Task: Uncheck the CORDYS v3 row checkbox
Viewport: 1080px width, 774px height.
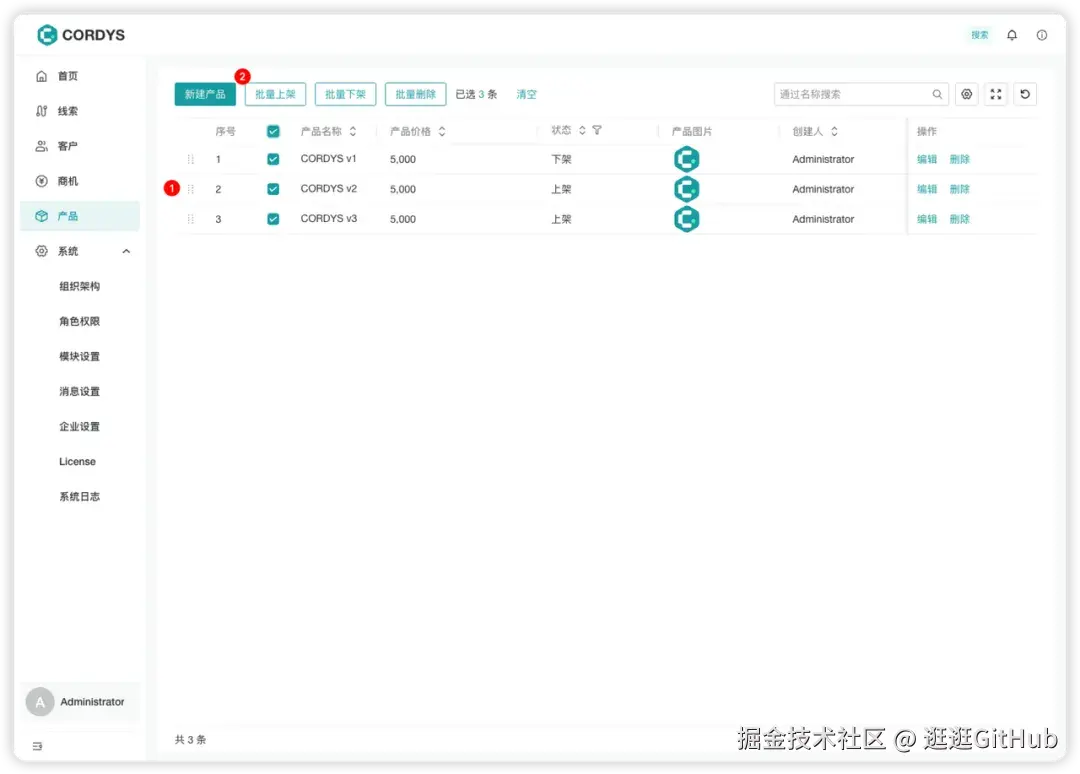Action: [273, 218]
